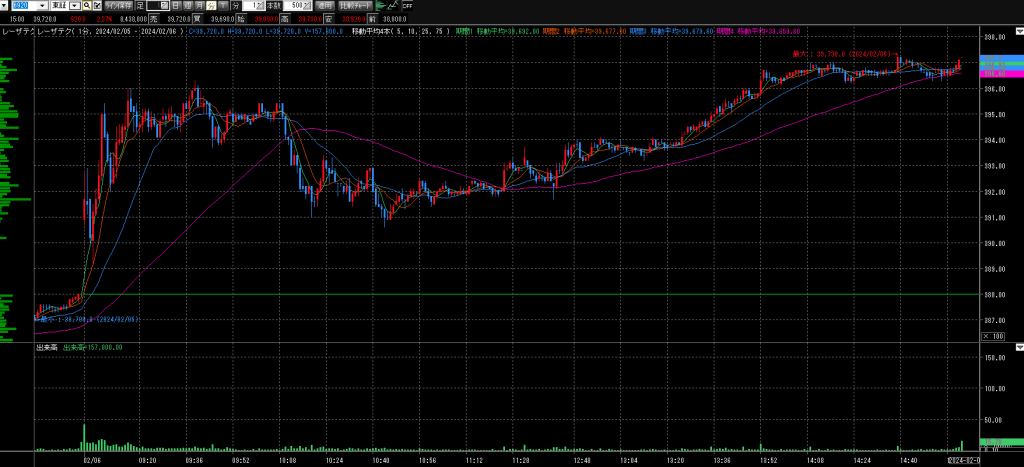Toggle the OFF button in toolbar
Screen dimensions: 1024x467
pos(408,6)
